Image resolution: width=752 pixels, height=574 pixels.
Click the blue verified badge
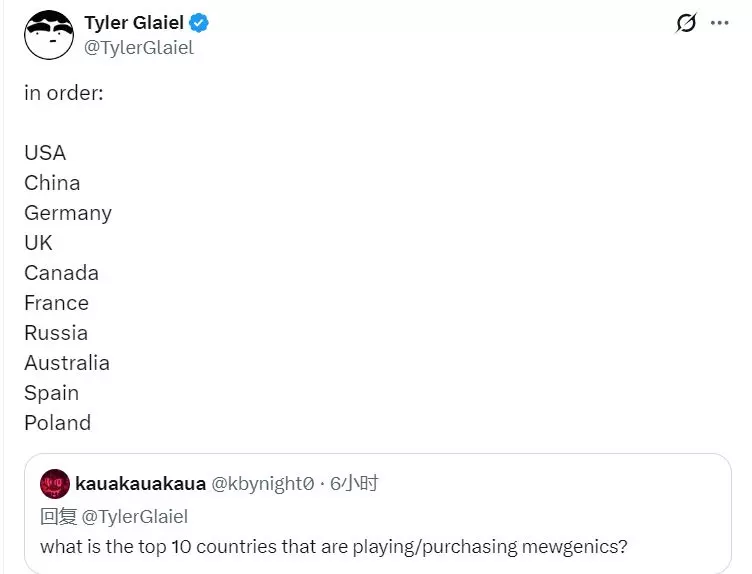pos(200,23)
